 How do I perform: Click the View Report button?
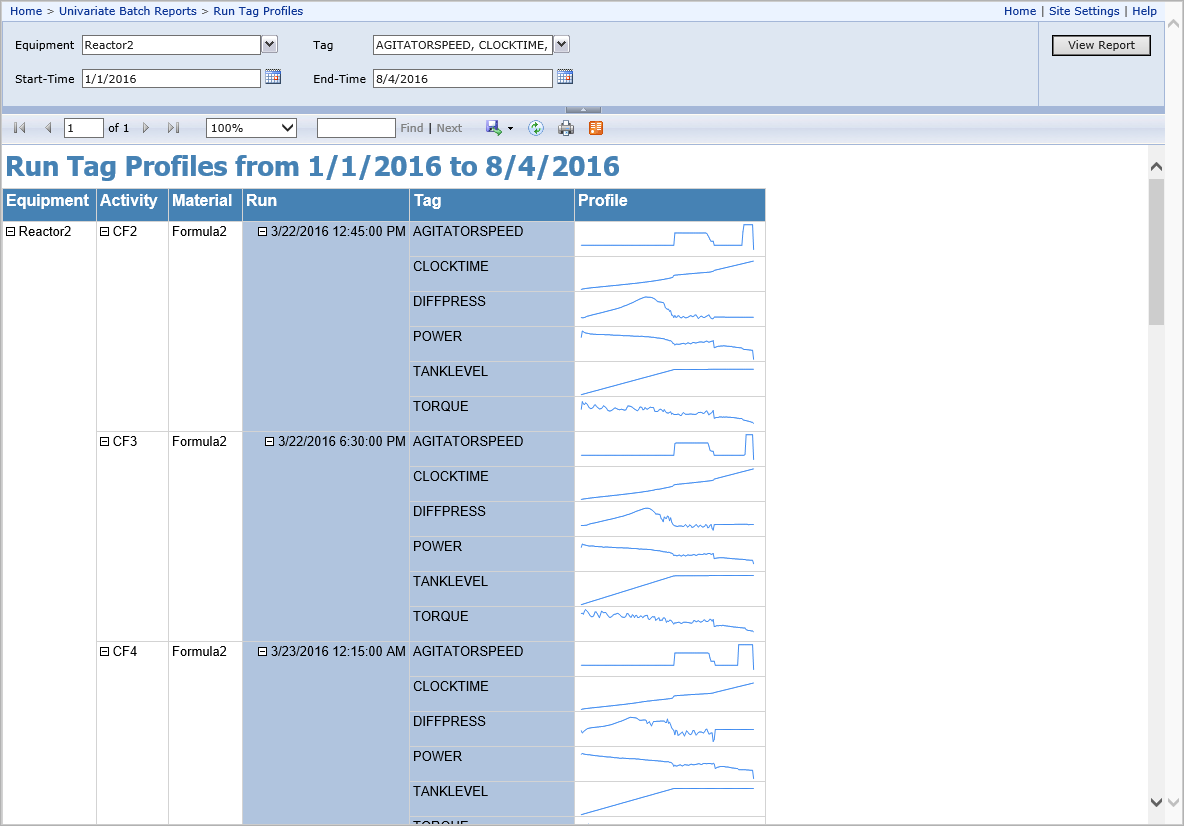click(x=1101, y=45)
